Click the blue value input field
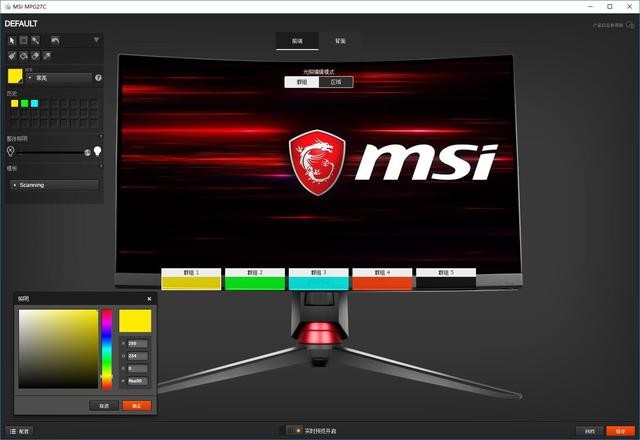640x440 pixels. tap(138, 368)
